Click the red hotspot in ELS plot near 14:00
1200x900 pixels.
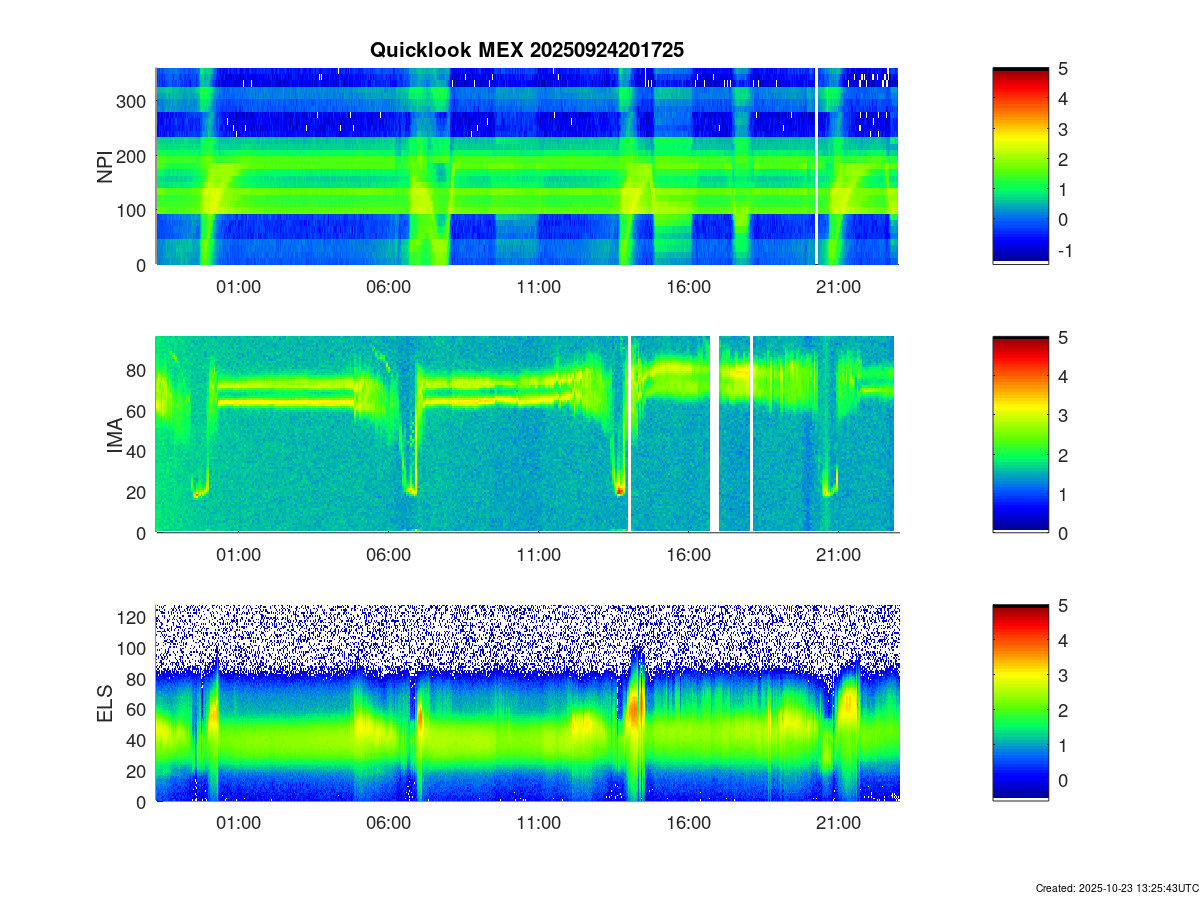click(x=632, y=708)
